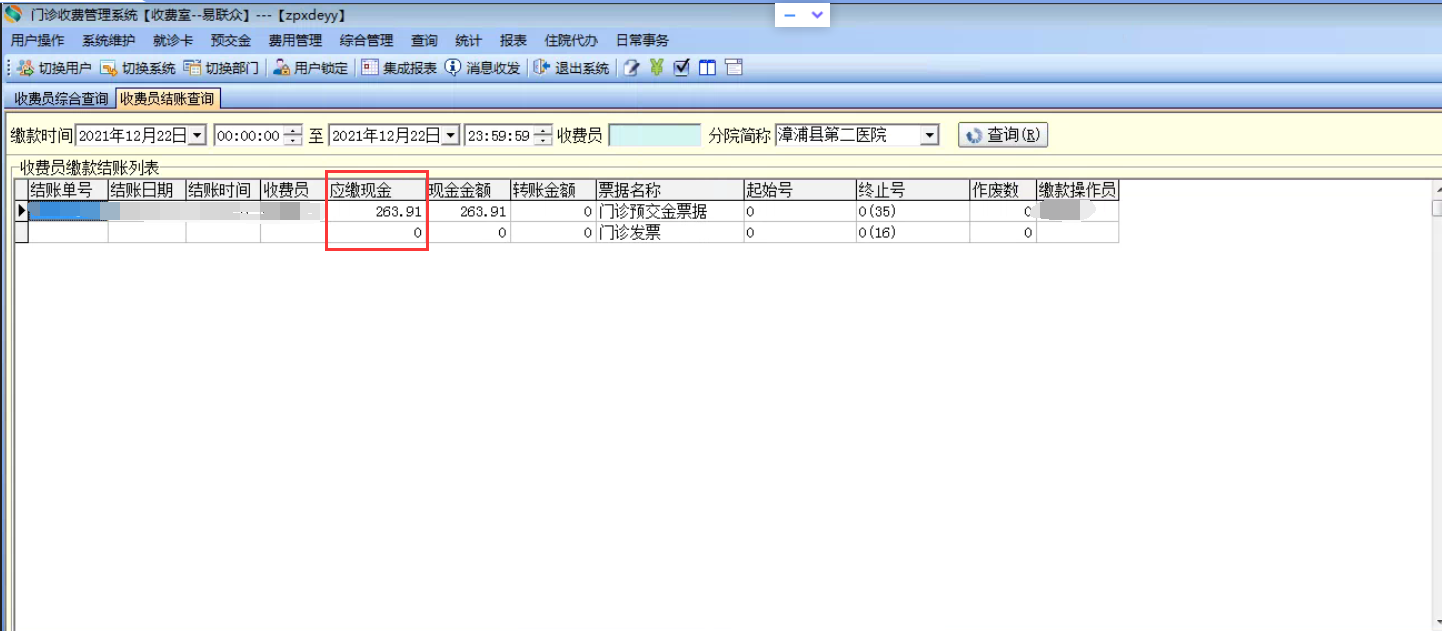Click the 切换系统 switch system toolbar button
Viewport: 1442px width, 631px height.
click(138, 68)
